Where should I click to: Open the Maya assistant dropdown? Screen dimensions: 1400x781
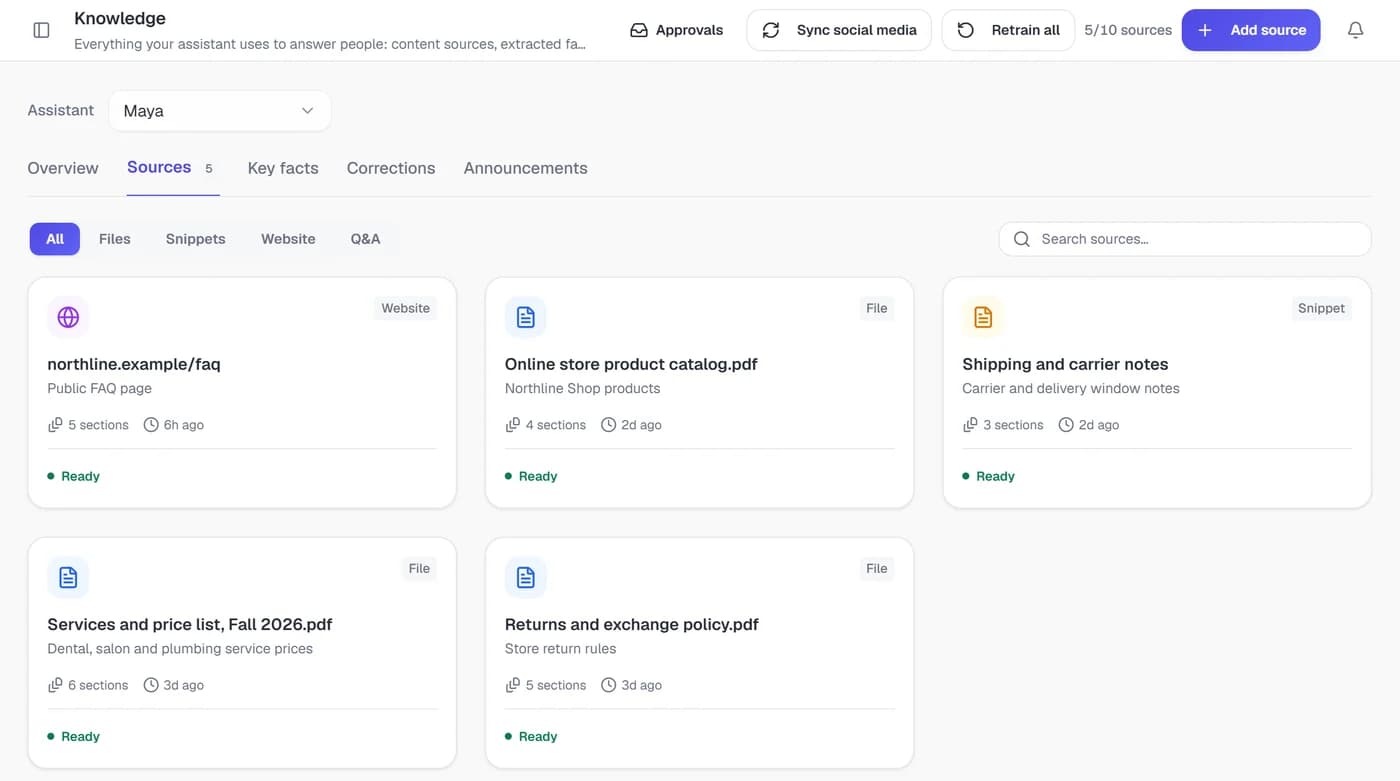[219, 111]
